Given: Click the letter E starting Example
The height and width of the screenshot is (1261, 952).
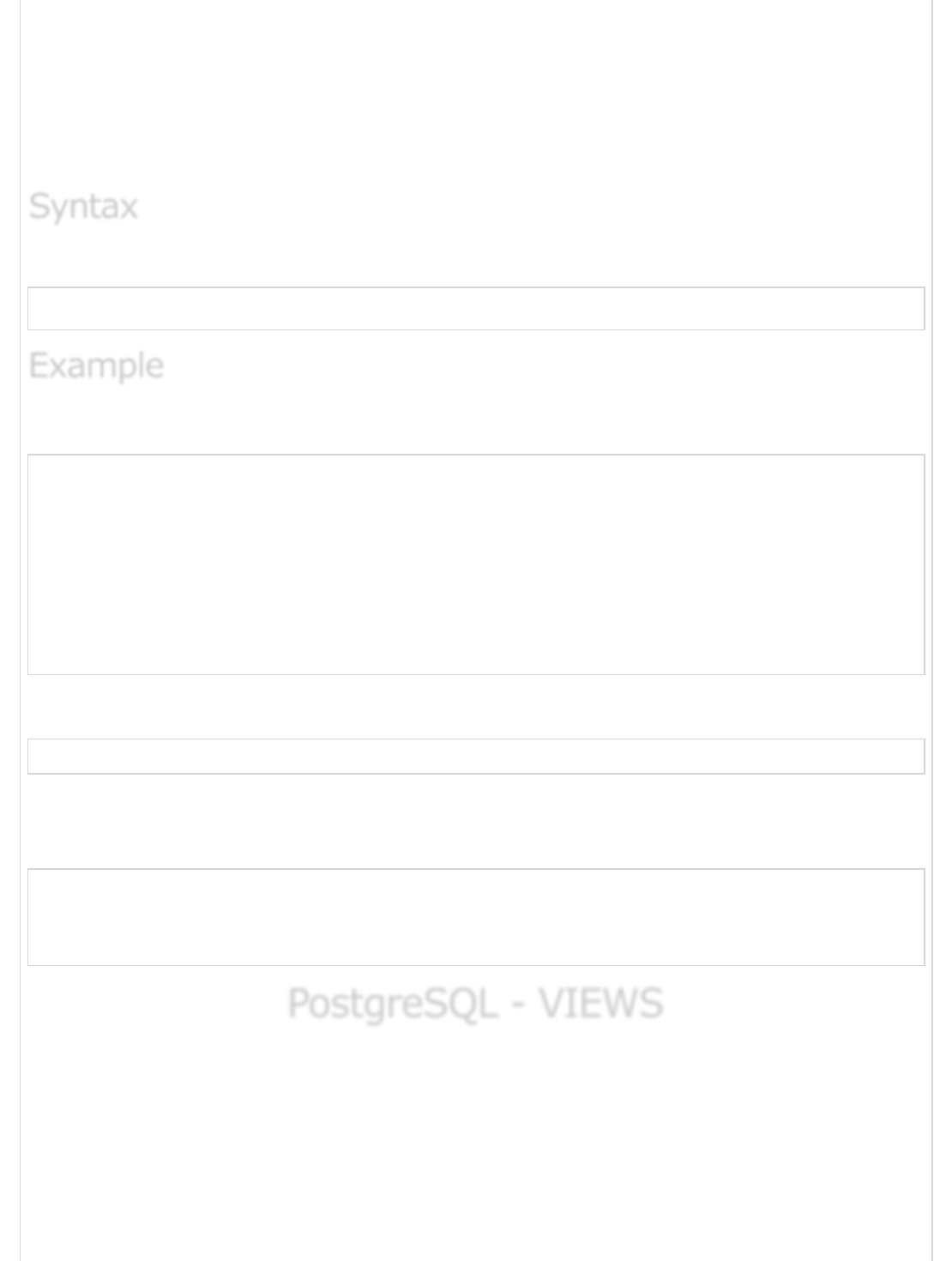Looking at the screenshot, I should (x=39, y=365).
